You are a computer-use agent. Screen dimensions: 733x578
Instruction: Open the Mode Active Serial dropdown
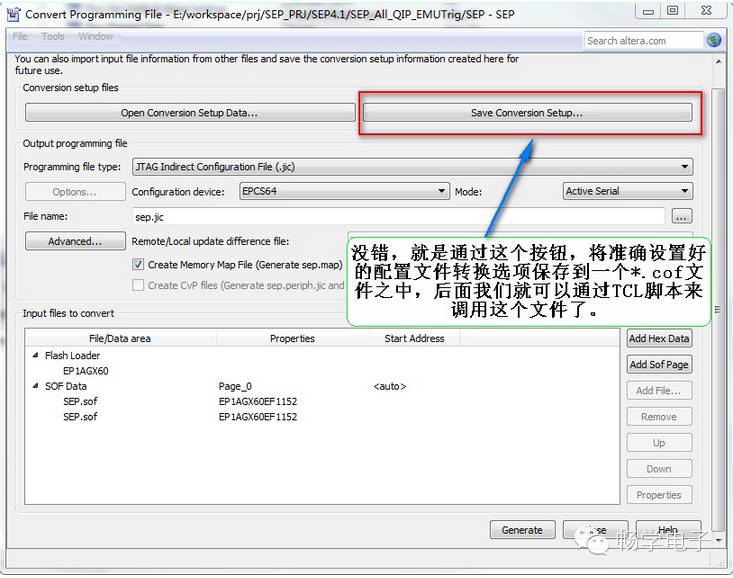pyautogui.click(x=628, y=191)
